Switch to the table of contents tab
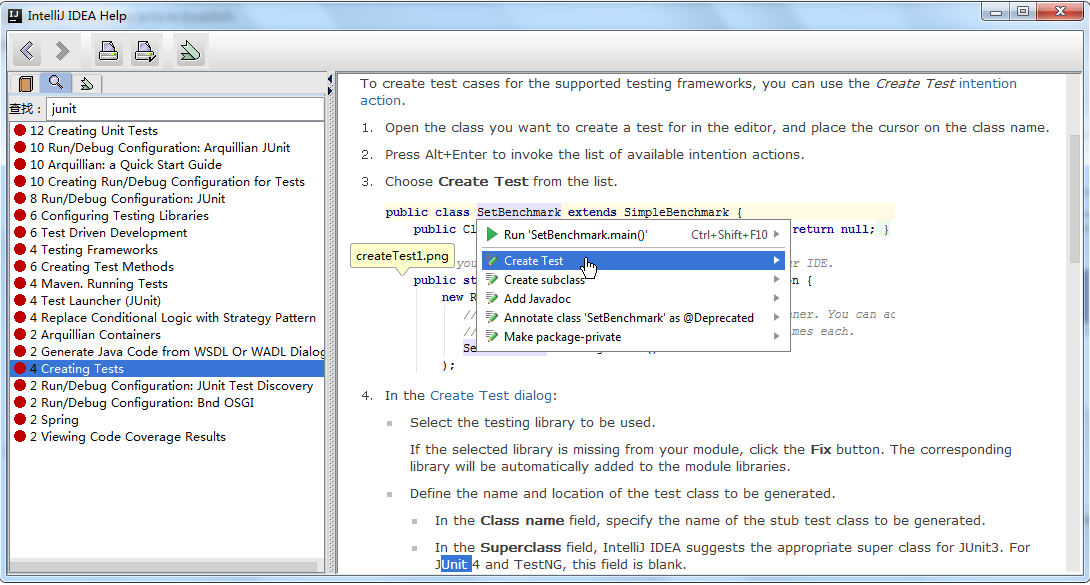The image size is (1090, 585). [26, 83]
